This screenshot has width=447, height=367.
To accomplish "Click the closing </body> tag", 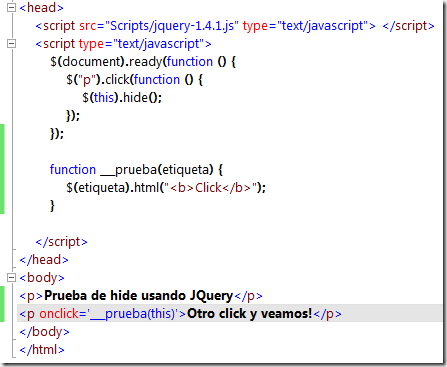I will point(44,332).
